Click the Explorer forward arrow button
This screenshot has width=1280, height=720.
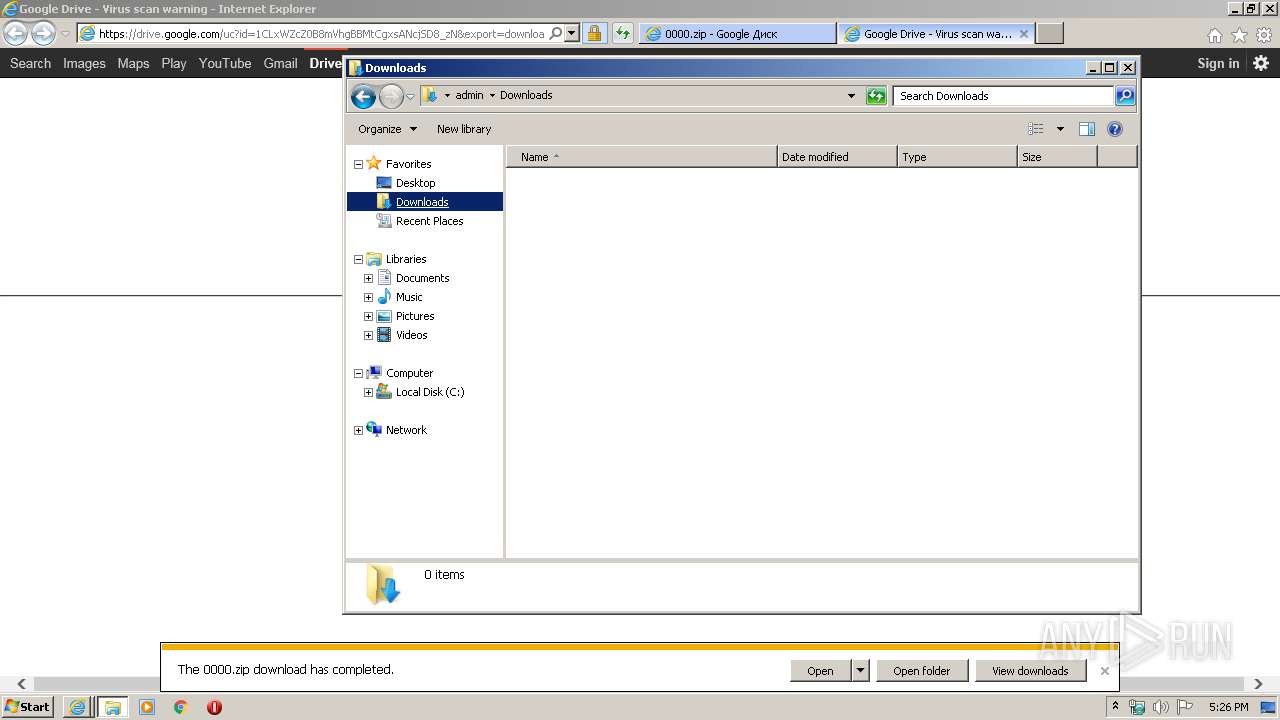point(391,96)
